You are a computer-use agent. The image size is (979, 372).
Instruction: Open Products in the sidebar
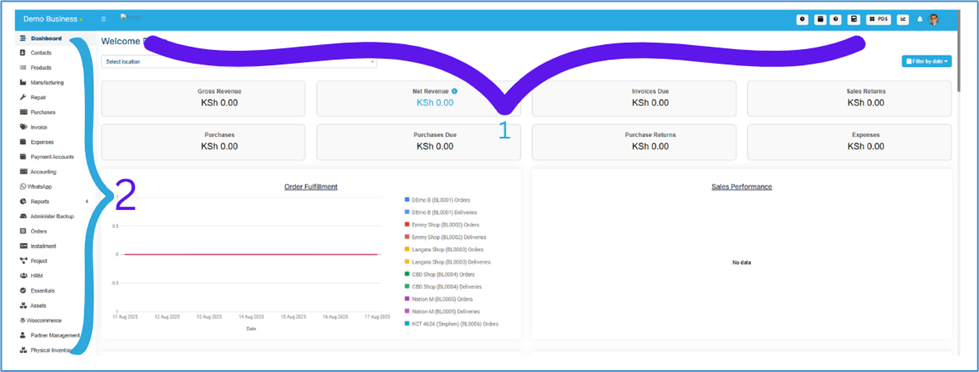click(41, 67)
